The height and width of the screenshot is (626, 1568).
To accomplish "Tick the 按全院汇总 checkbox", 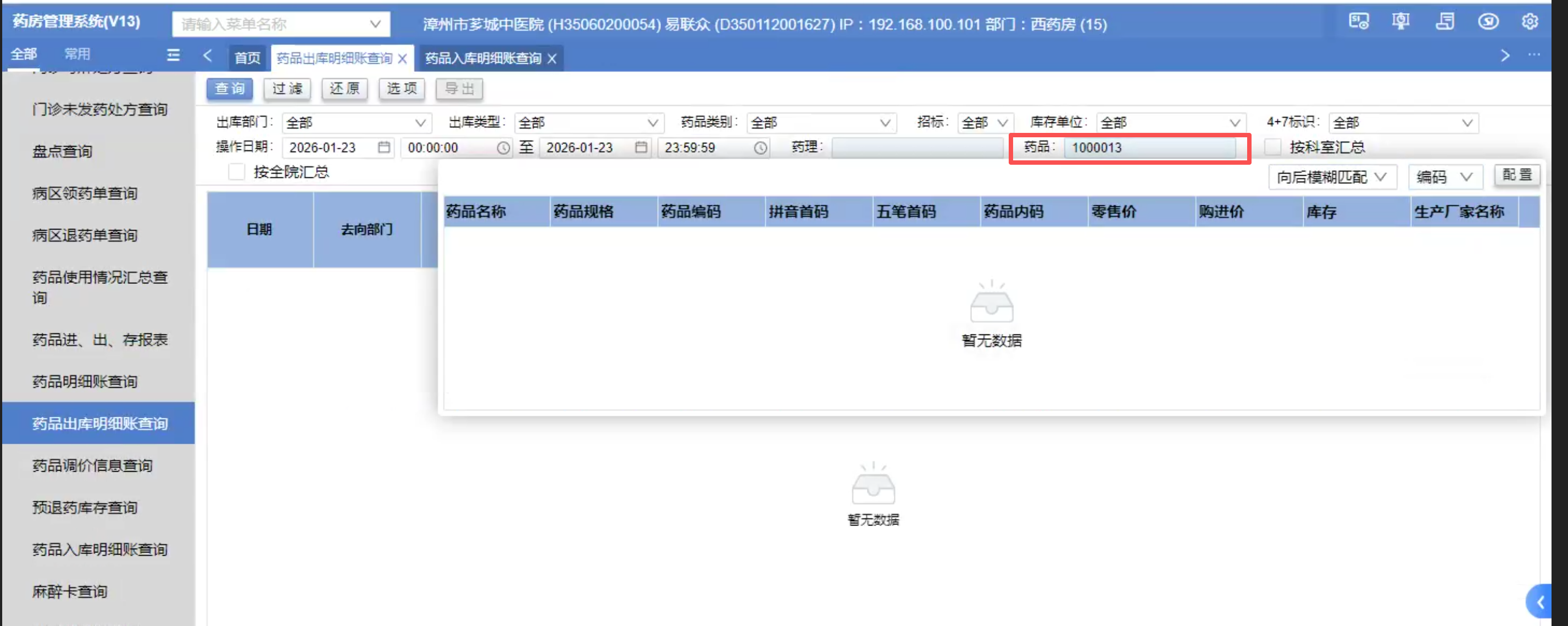I will point(236,172).
